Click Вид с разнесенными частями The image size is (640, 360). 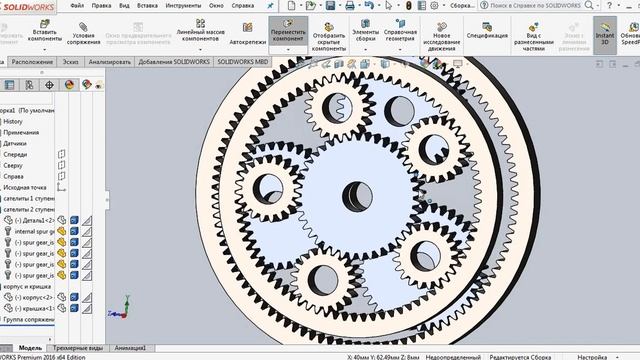point(533,36)
